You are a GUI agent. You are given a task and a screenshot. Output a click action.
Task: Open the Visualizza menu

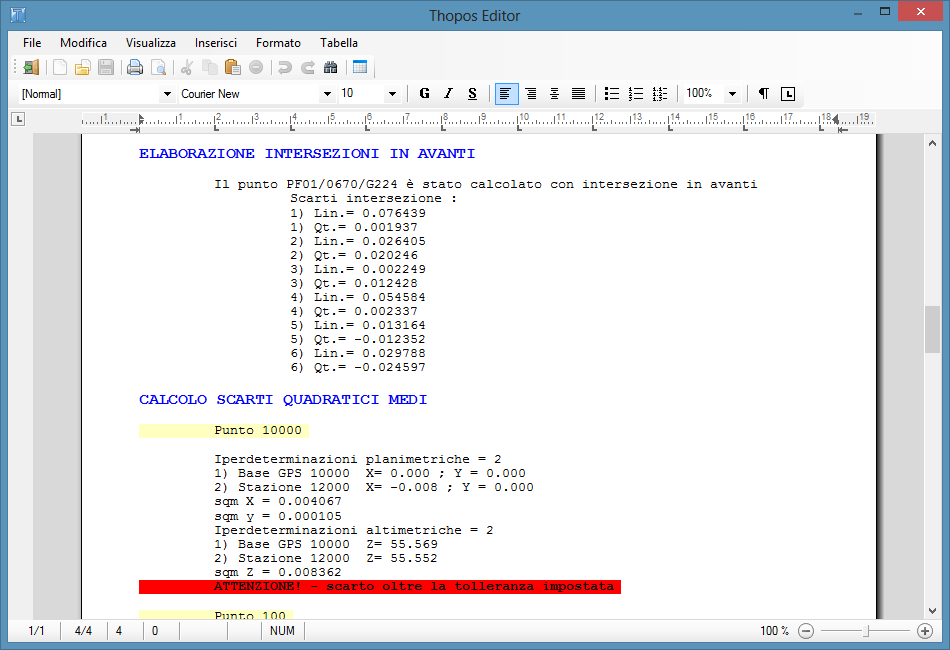pyautogui.click(x=151, y=43)
